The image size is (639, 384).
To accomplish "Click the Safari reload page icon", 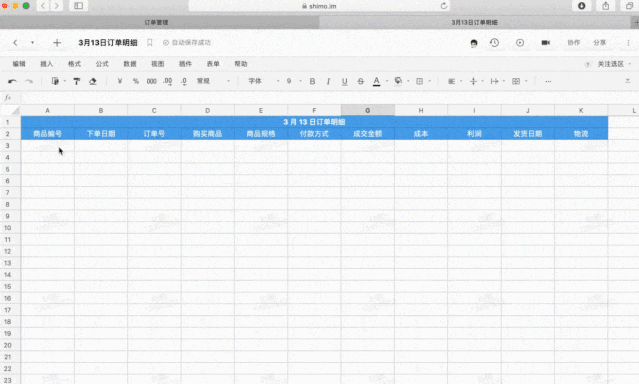I will tap(444, 6).
